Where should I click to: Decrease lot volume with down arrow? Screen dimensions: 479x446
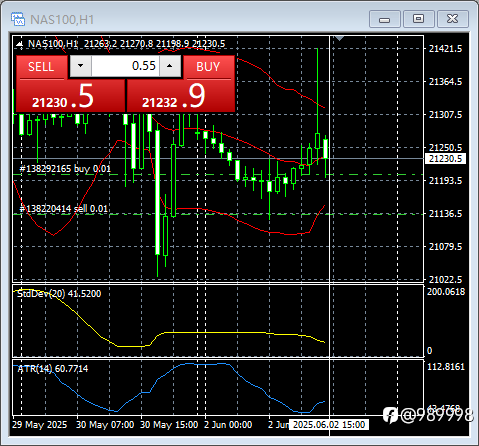click(80, 66)
